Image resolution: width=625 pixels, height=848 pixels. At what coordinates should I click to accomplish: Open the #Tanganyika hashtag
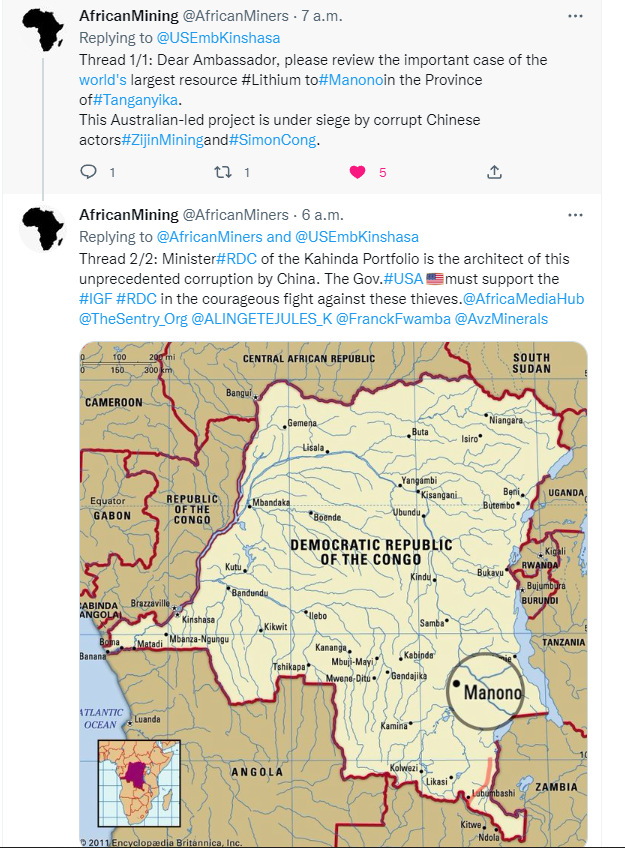[136, 100]
